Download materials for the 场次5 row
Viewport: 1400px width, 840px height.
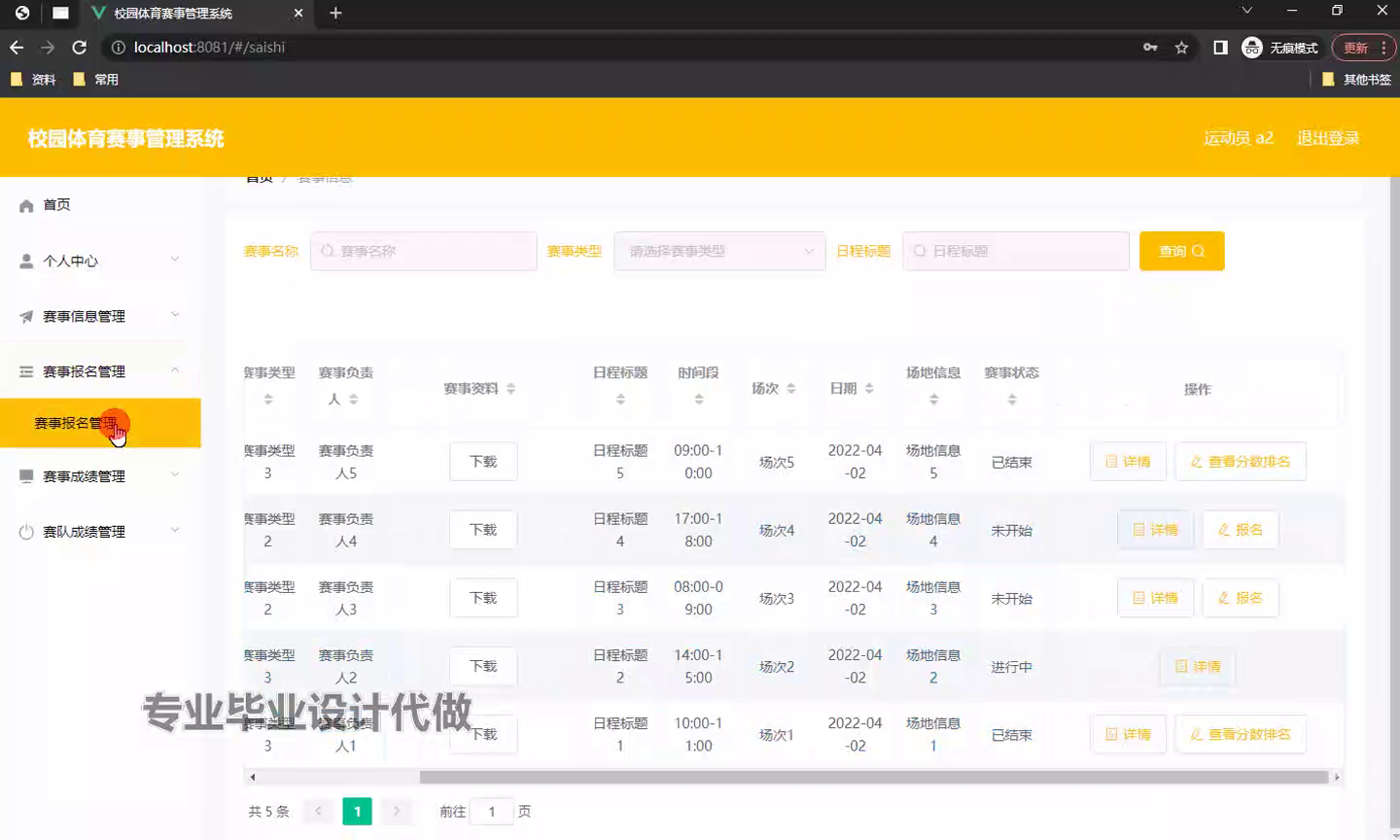483,462
